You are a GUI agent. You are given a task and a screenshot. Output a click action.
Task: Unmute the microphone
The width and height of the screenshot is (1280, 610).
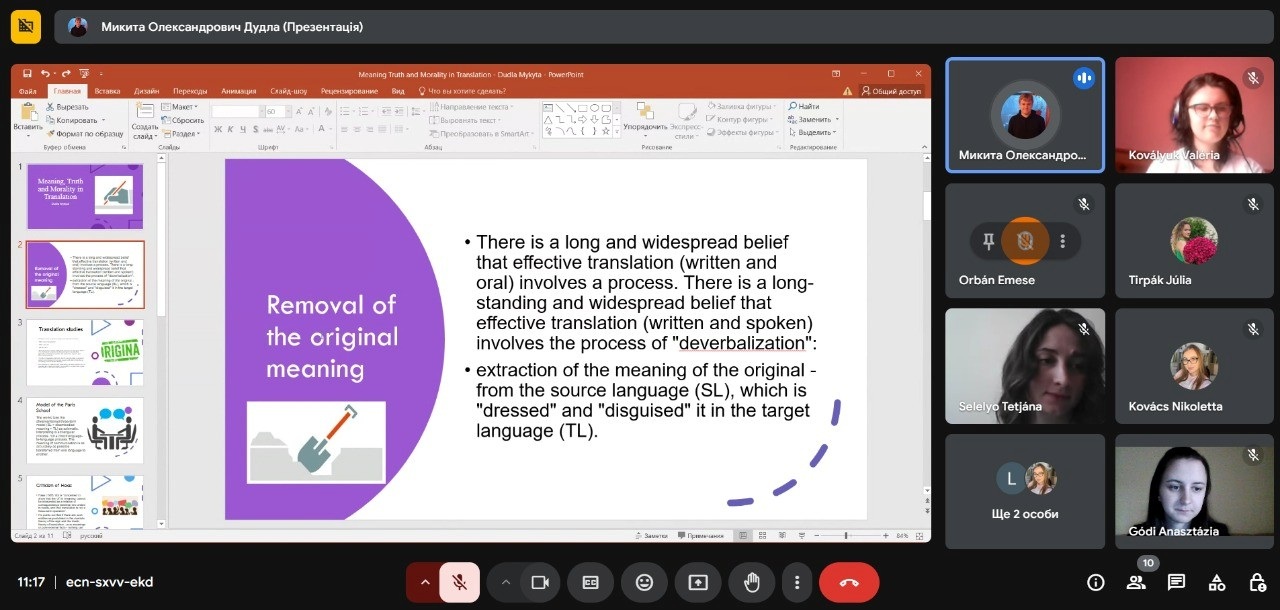[x=459, y=582]
